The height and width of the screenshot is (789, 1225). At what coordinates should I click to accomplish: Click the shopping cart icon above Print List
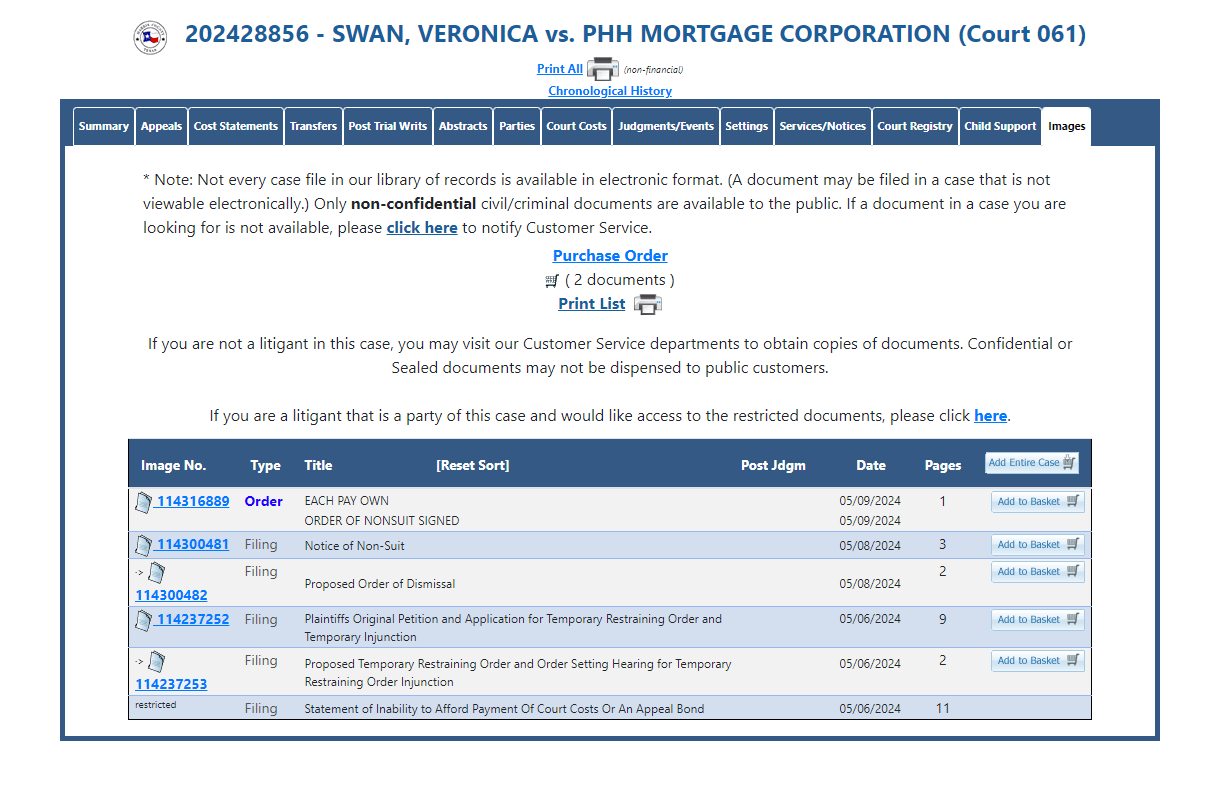coord(552,281)
